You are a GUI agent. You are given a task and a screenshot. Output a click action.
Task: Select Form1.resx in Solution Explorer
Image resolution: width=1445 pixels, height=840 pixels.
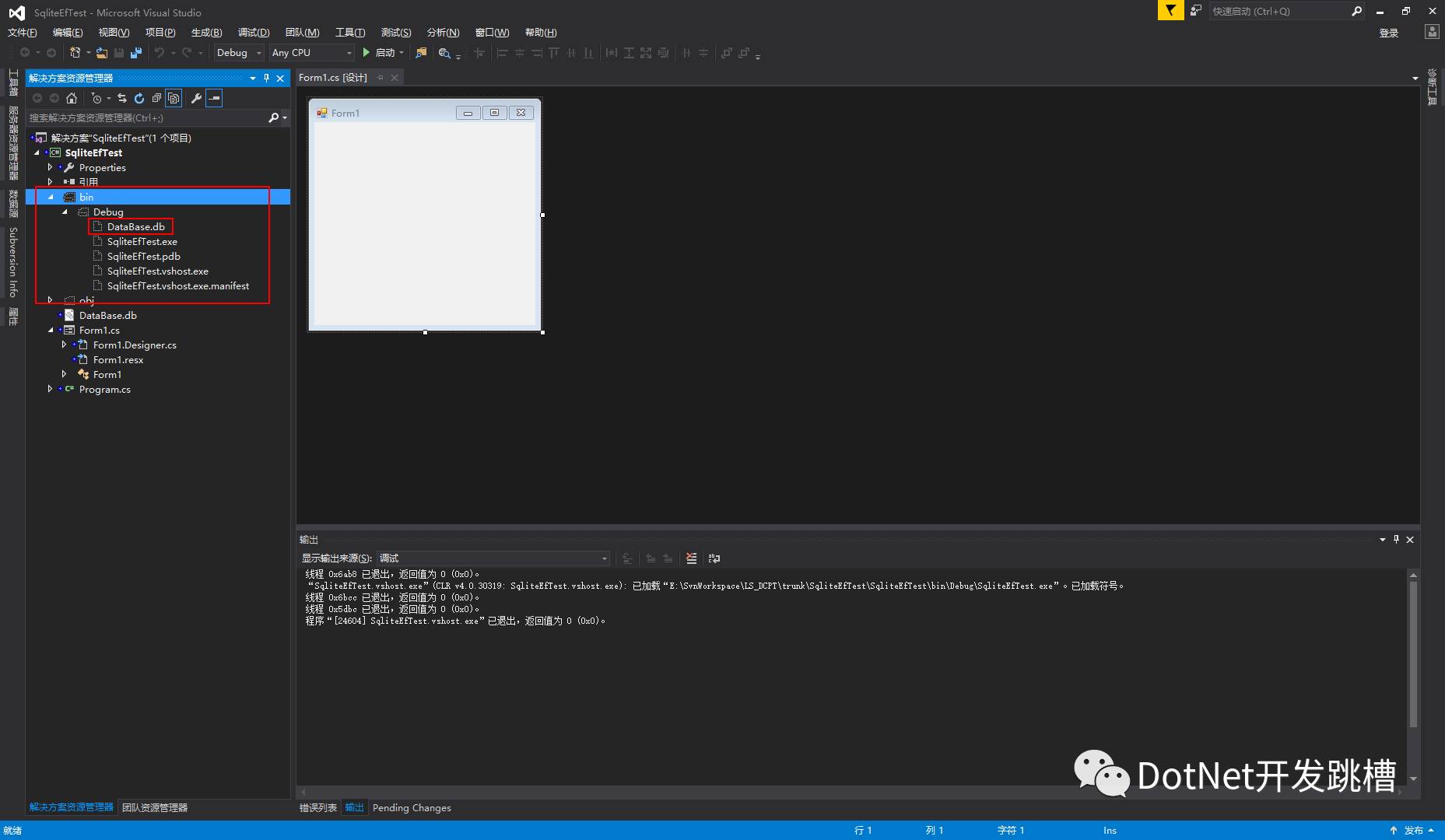[118, 359]
